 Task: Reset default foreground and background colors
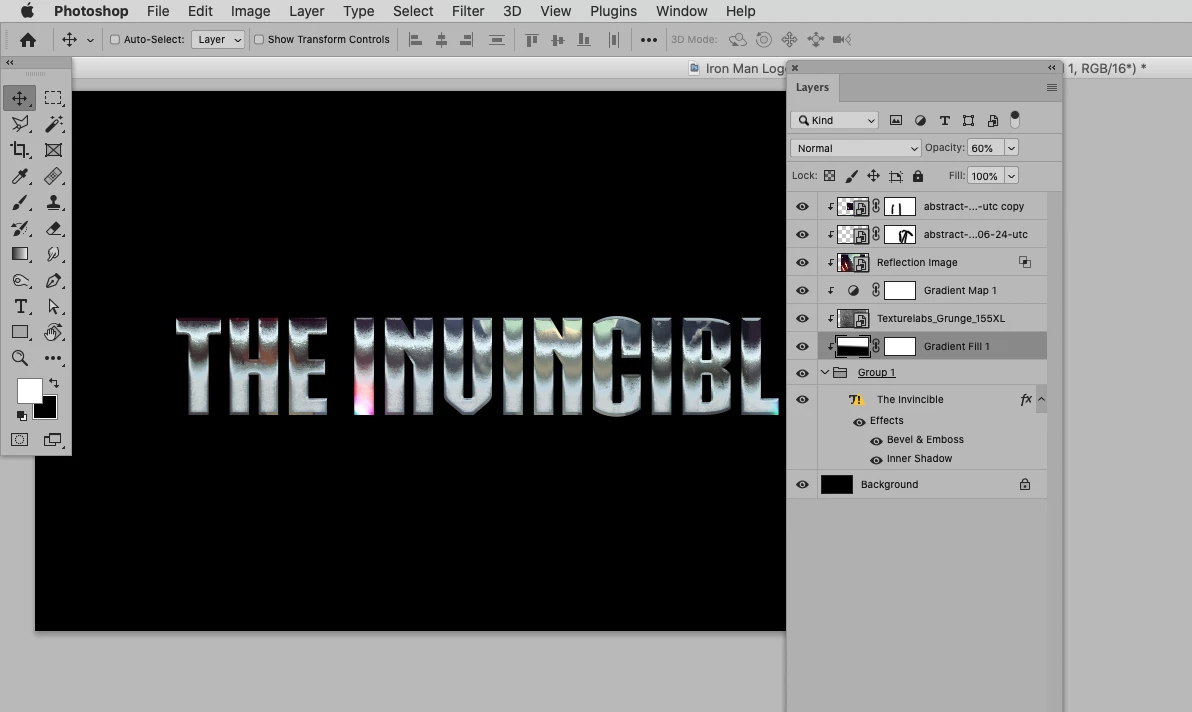coord(21,416)
